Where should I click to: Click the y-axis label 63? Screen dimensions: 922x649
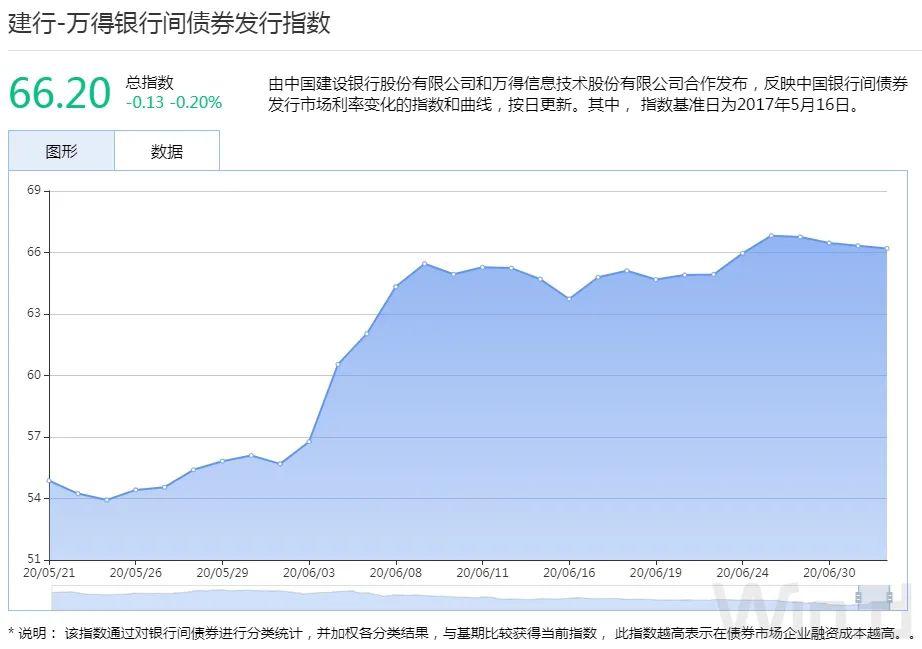[34, 313]
